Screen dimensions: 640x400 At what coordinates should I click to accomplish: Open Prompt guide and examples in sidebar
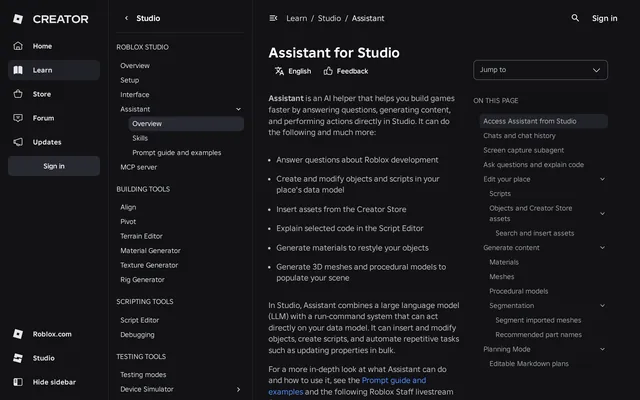(x=177, y=152)
